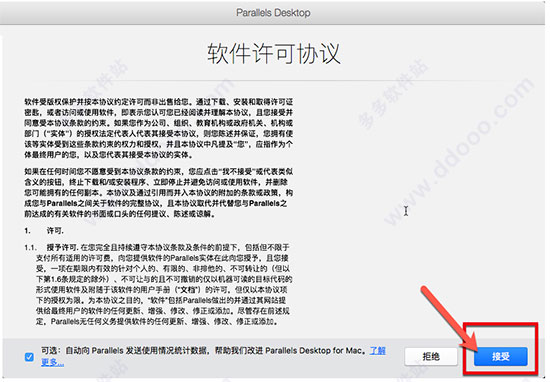550x382 pixels.
Task: Open the 了解更多 link
Action: [378, 350]
